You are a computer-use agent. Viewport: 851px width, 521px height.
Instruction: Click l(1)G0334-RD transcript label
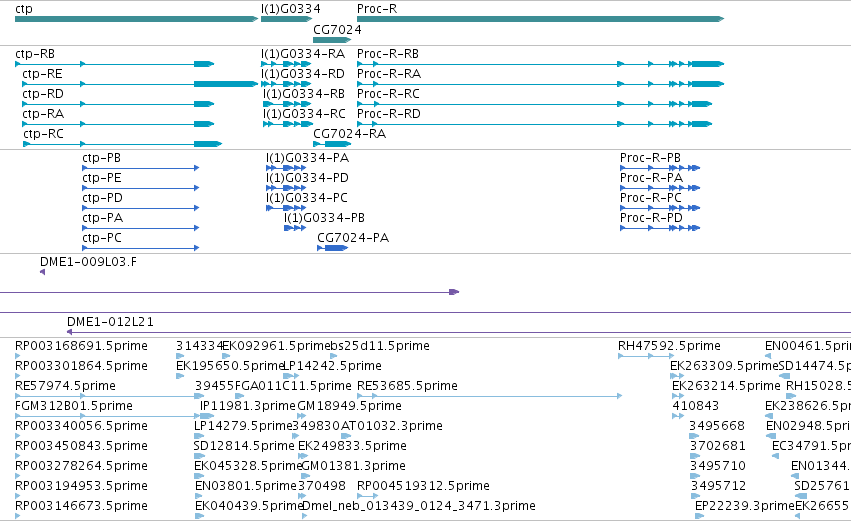tap(303, 74)
